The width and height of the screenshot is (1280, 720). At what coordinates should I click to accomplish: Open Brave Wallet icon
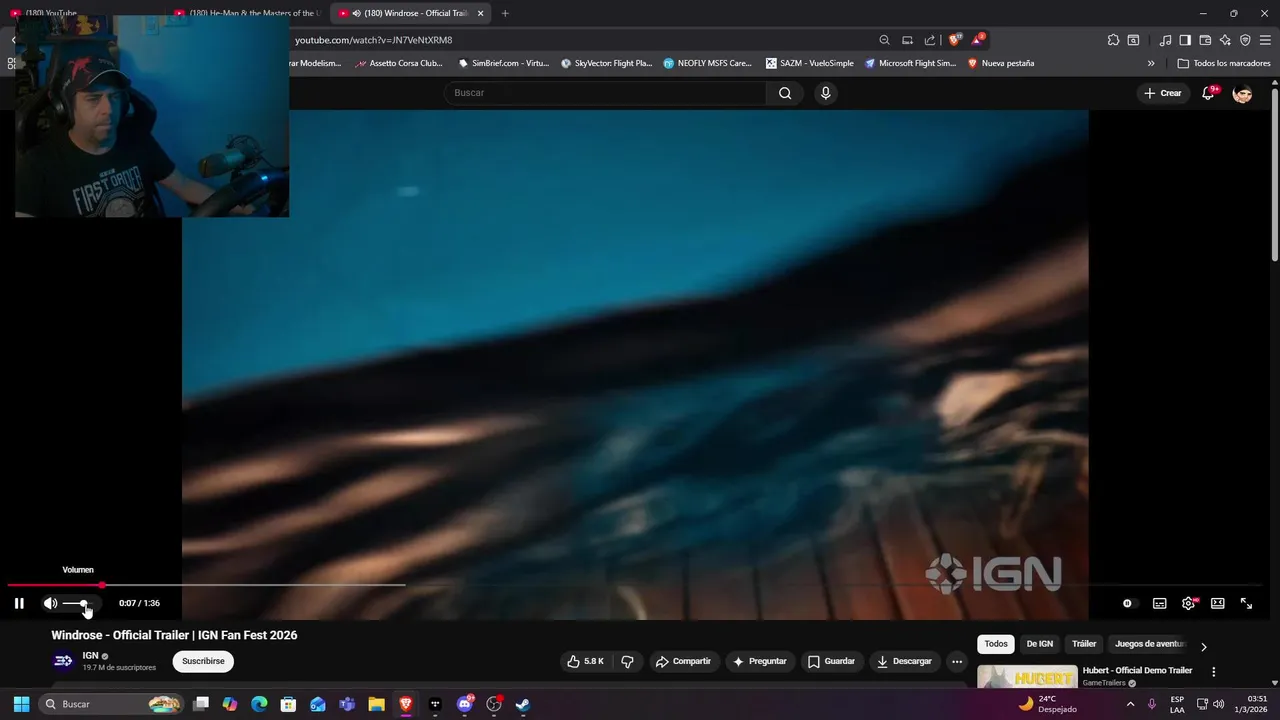1205,40
